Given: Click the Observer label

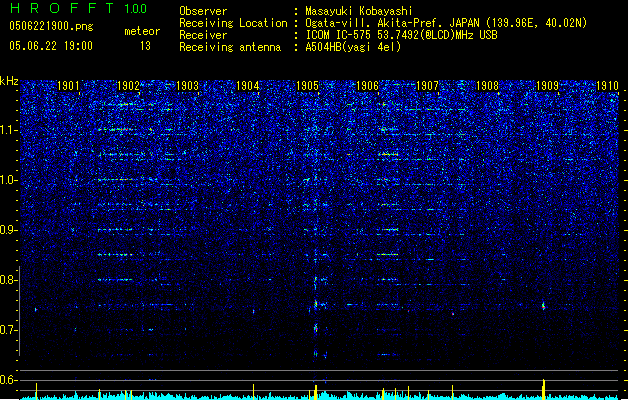Looking at the screenshot, I should click(x=203, y=11).
